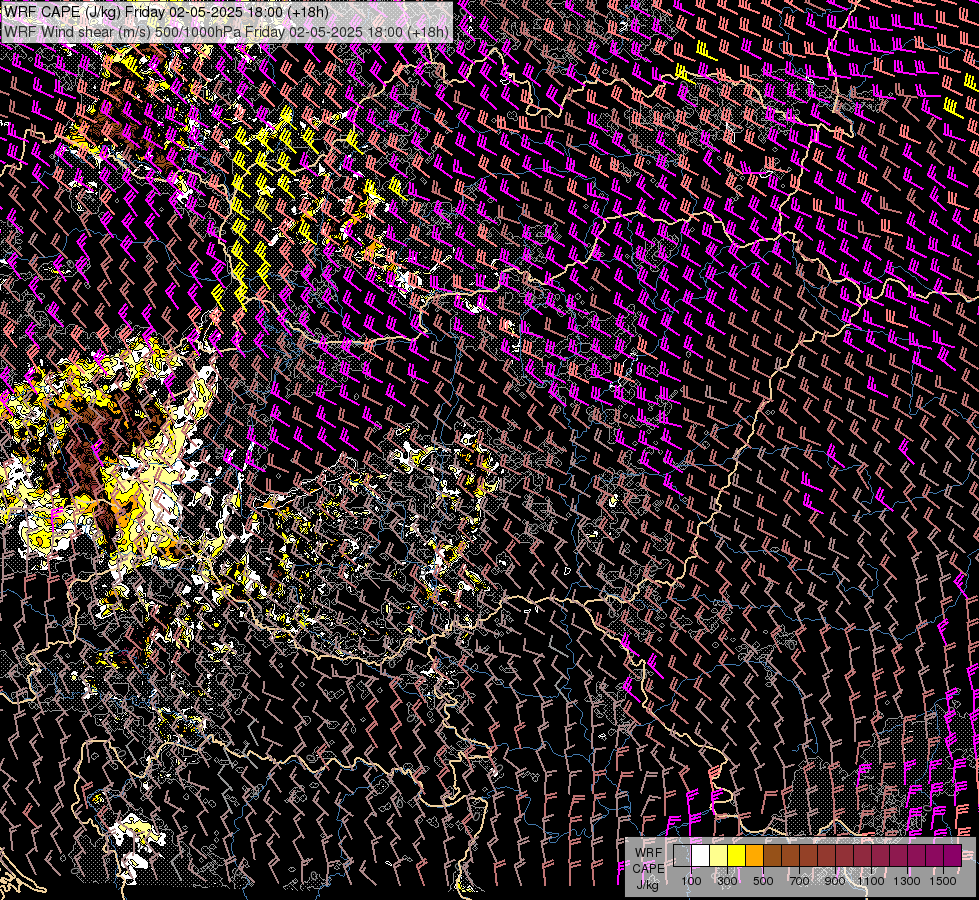This screenshot has width=979, height=900.
Task: Click the 100 legend value
Action: coord(691,881)
